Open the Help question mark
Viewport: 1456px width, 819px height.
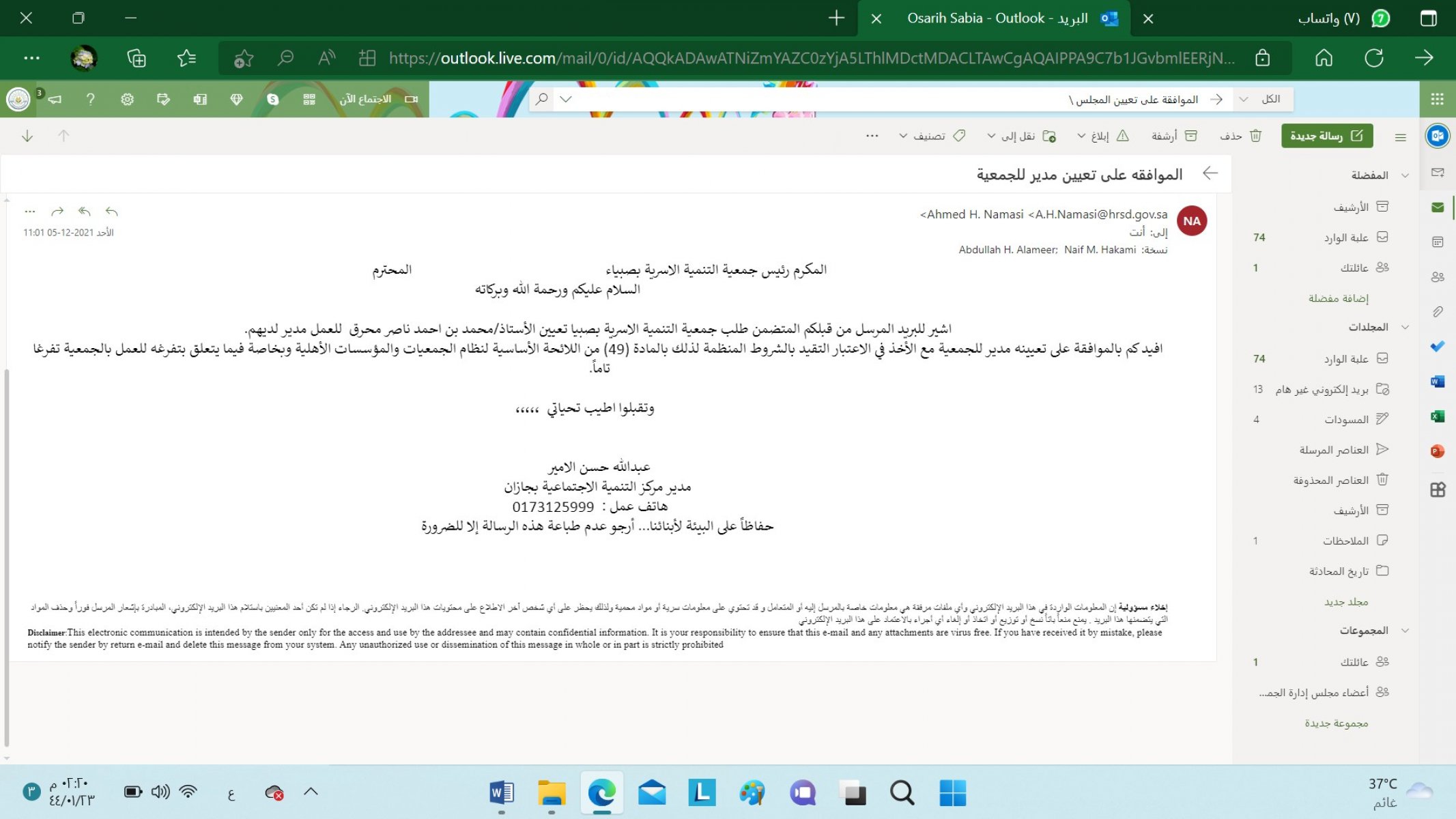90,100
